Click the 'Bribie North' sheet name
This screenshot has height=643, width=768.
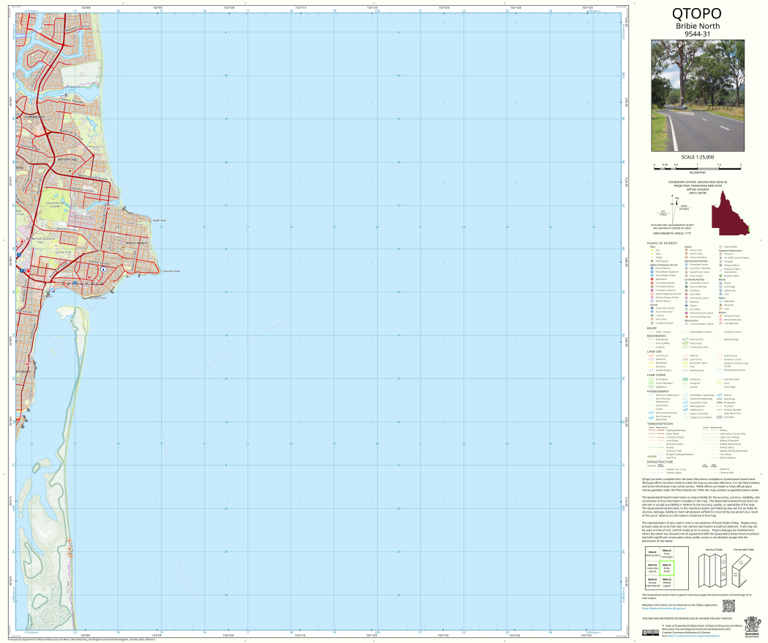pos(697,26)
